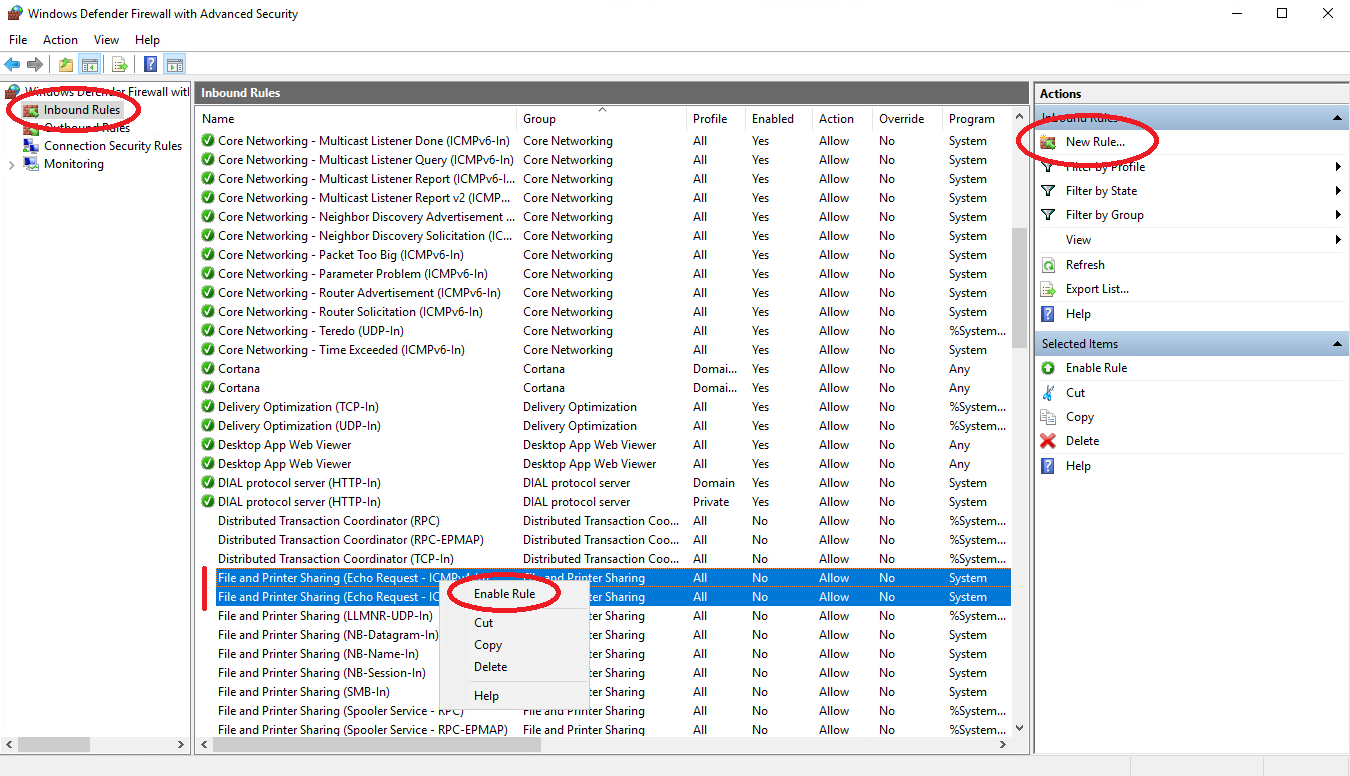1350x776 pixels.
Task: Click the Back arrow in the toolbar
Action: point(12,64)
